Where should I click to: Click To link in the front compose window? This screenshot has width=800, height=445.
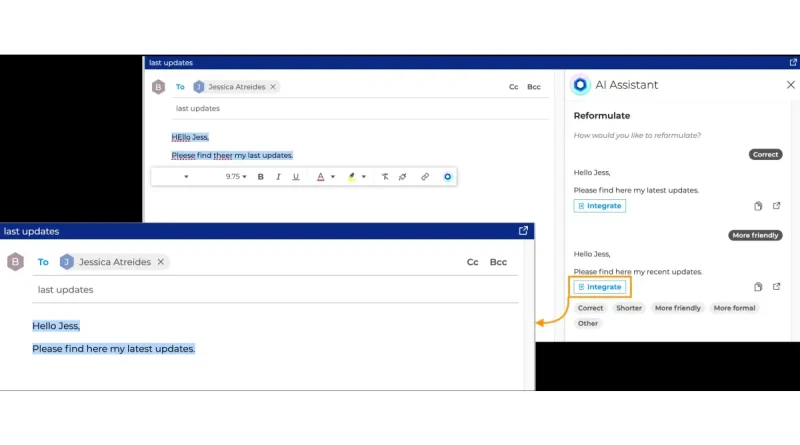point(43,262)
